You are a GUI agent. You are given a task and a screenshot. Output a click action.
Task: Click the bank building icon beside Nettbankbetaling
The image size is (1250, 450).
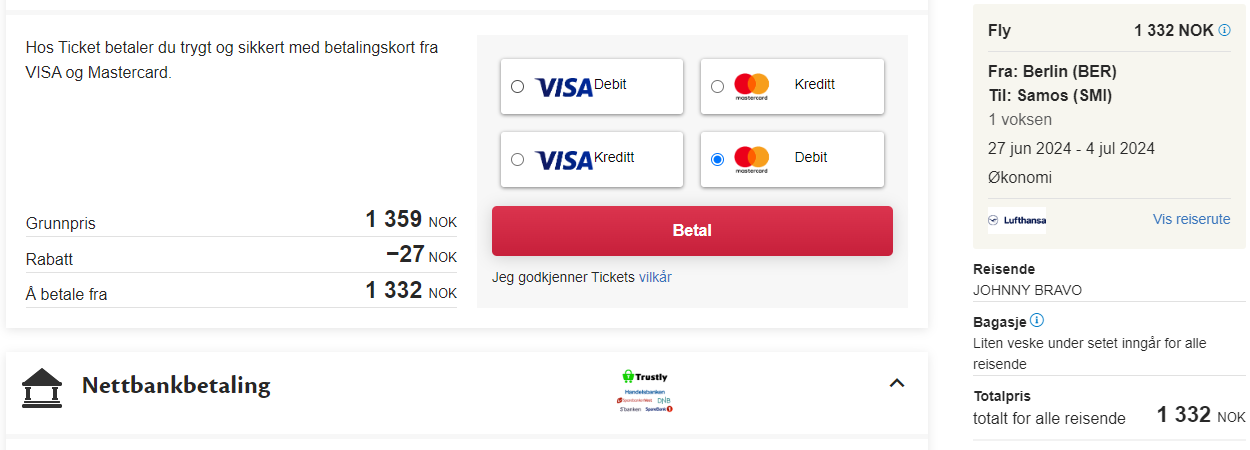click(x=42, y=388)
